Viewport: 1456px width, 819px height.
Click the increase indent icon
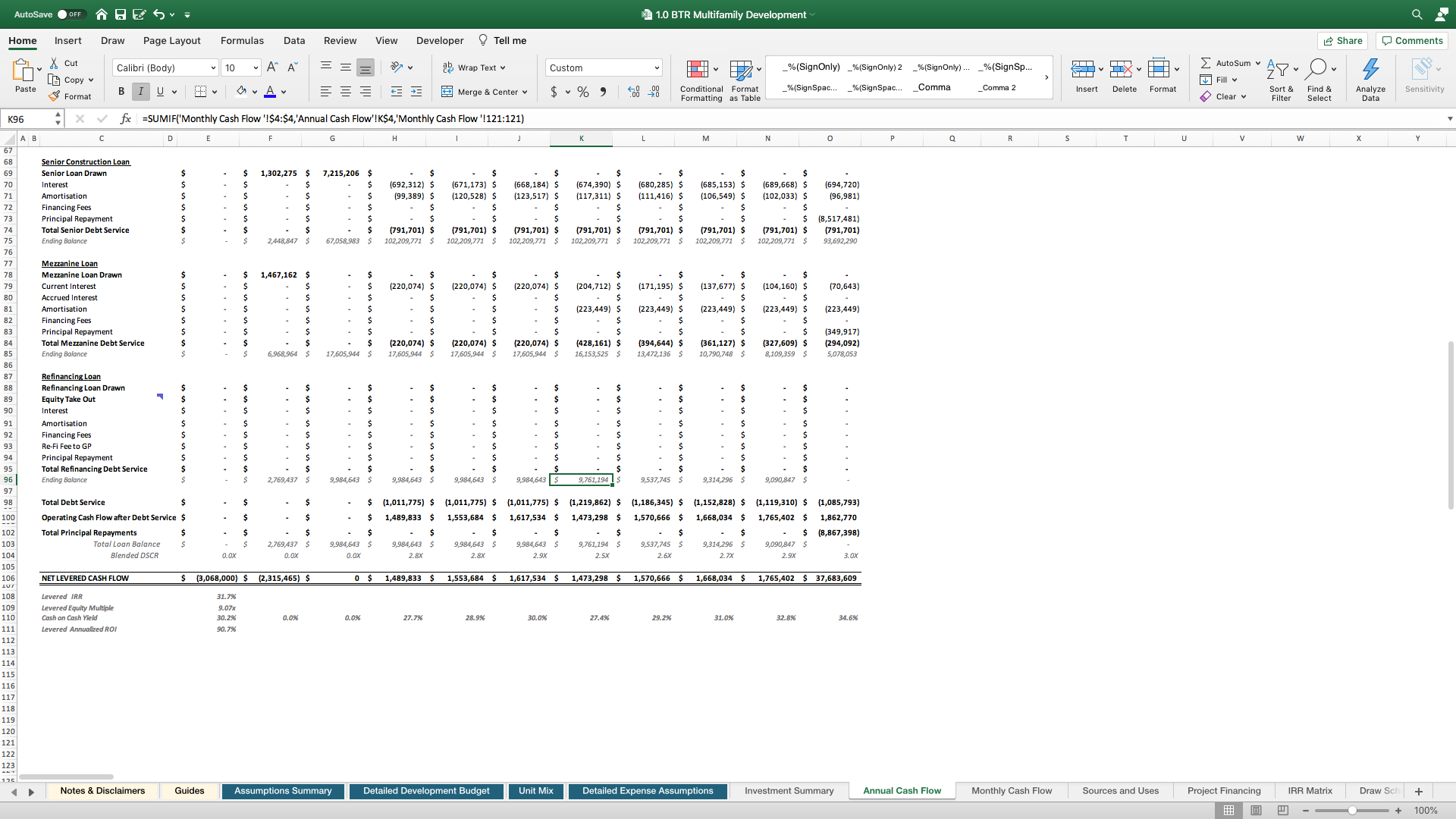click(416, 92)
